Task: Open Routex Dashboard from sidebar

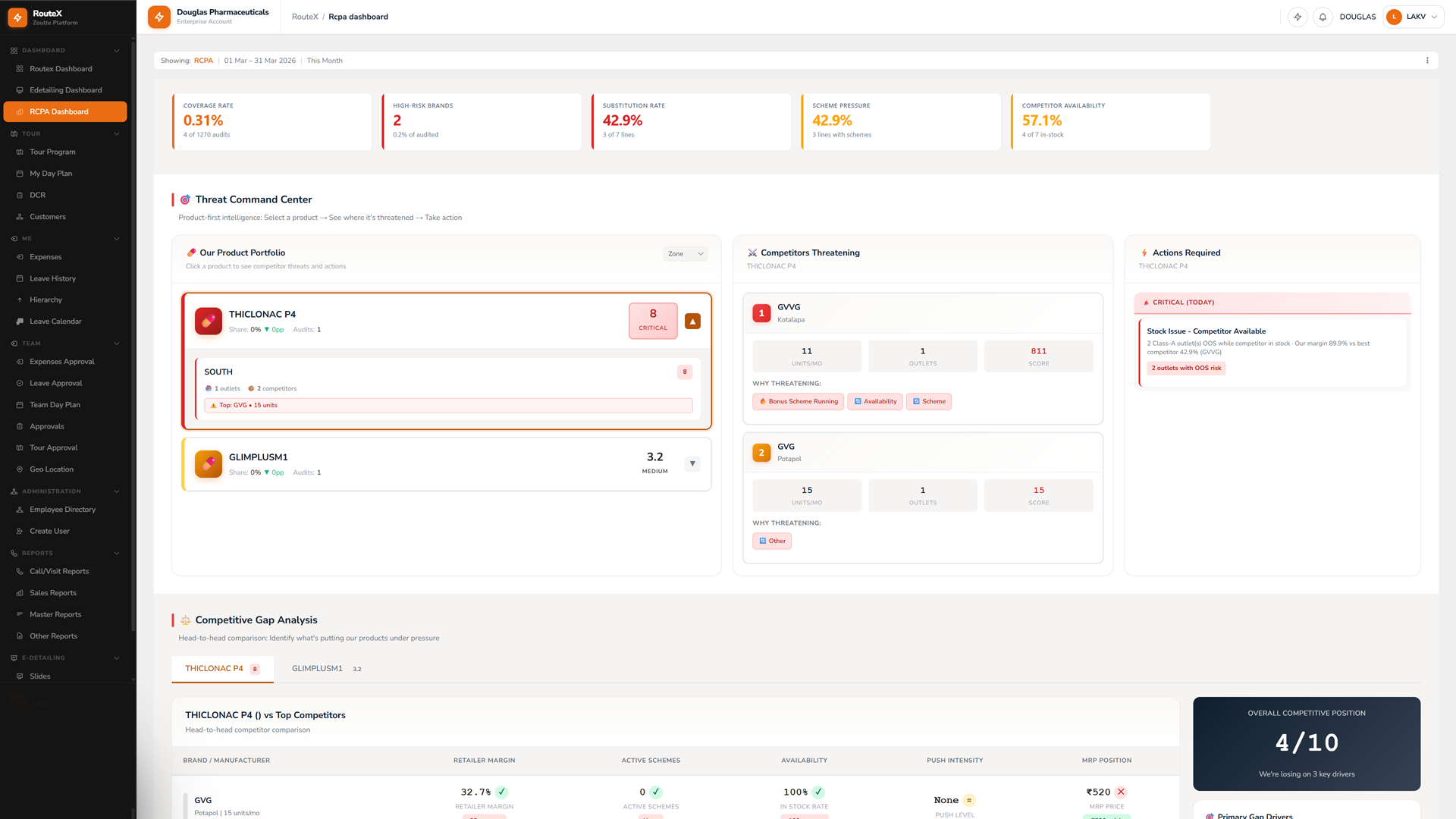Action: click(x=61, y=69)
